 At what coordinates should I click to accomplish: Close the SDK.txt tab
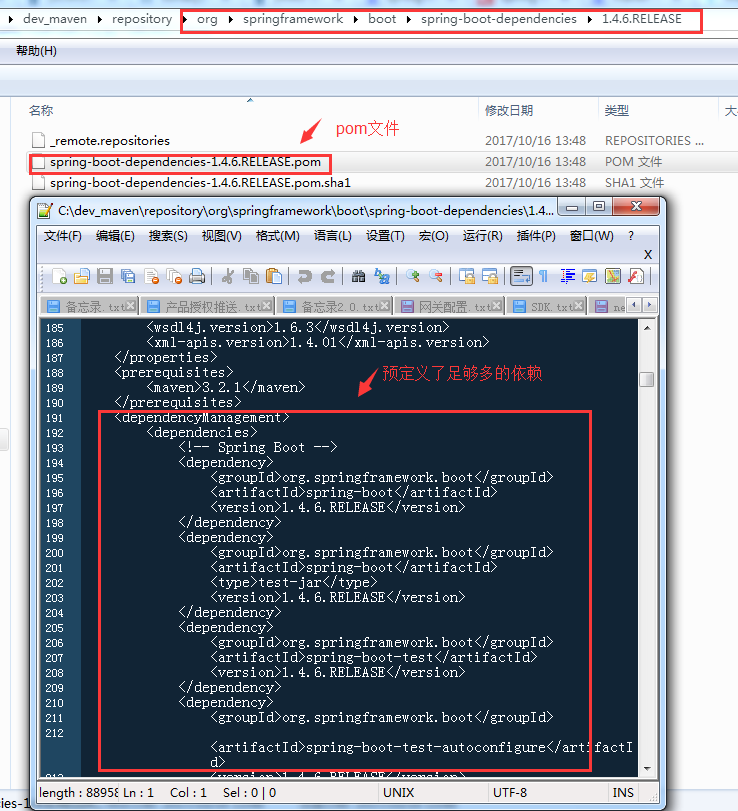(x=579, y=306)
